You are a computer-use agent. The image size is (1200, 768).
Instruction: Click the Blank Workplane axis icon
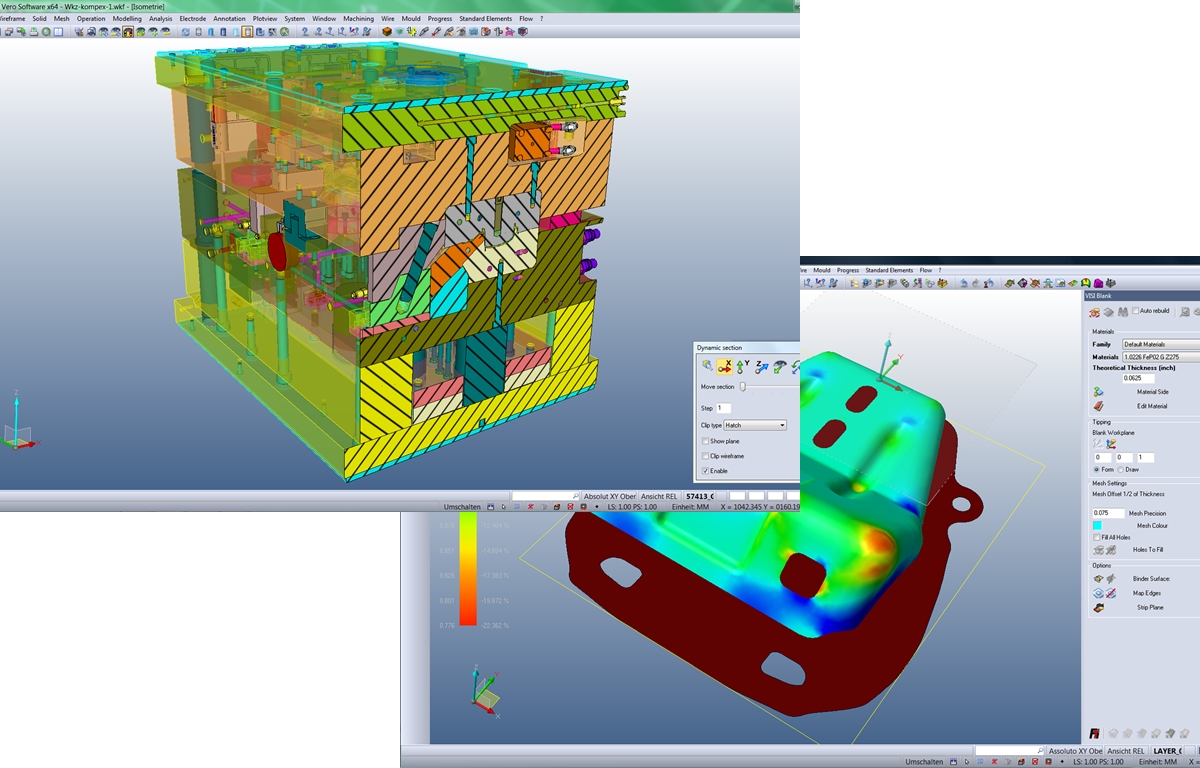tap(1110, 443)
